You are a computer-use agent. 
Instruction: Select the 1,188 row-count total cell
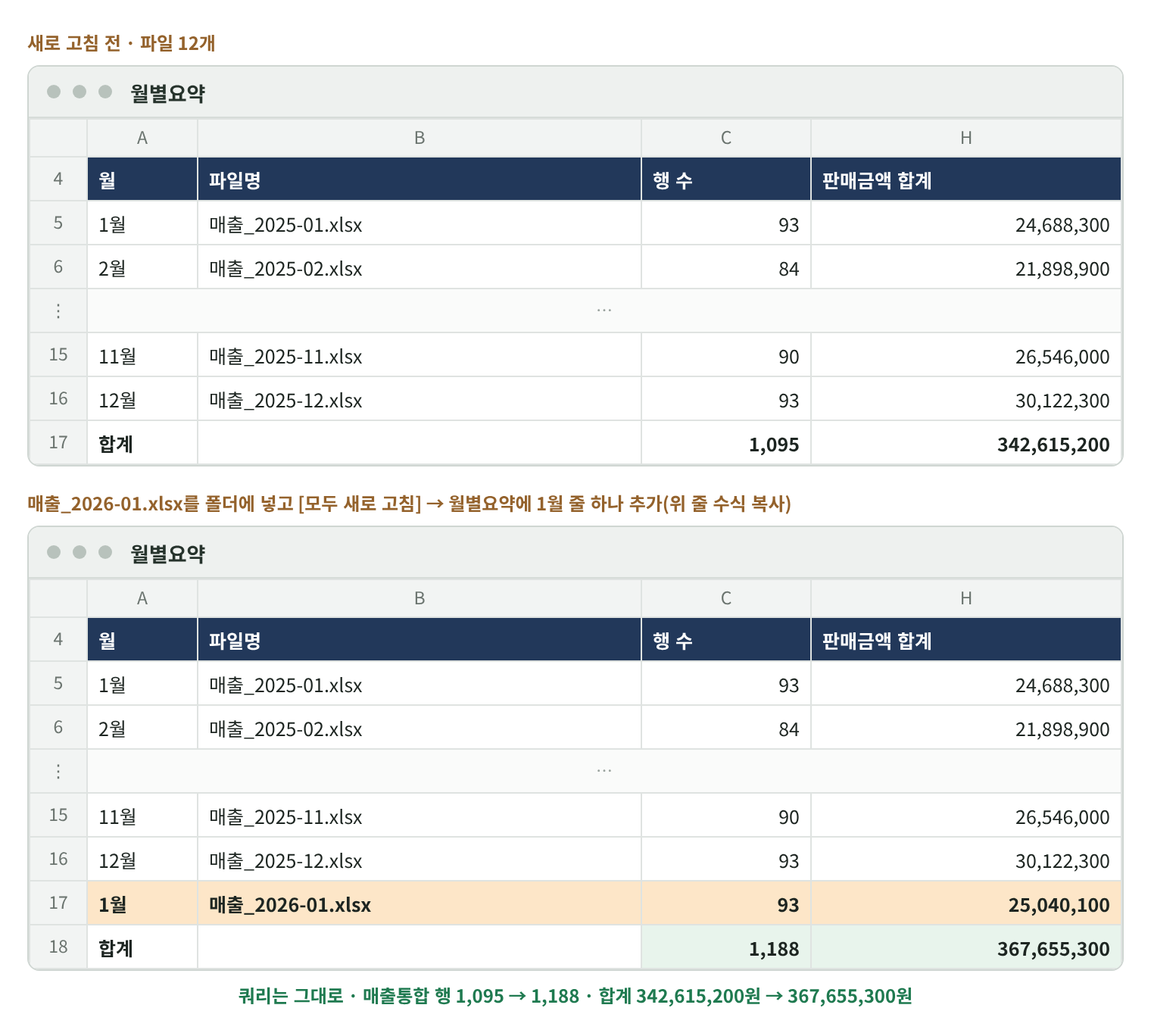[x=725, y=948]
